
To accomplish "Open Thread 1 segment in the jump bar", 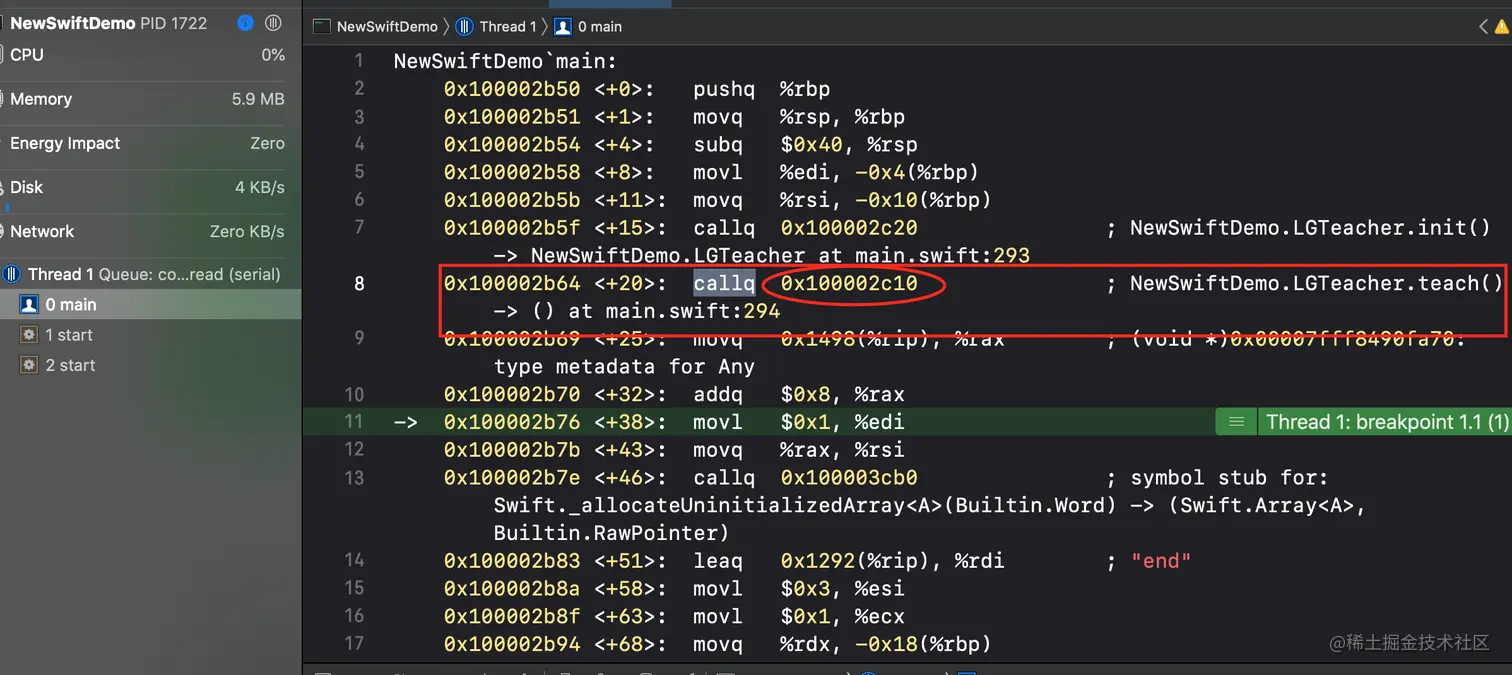I will (x=497, y=27).
